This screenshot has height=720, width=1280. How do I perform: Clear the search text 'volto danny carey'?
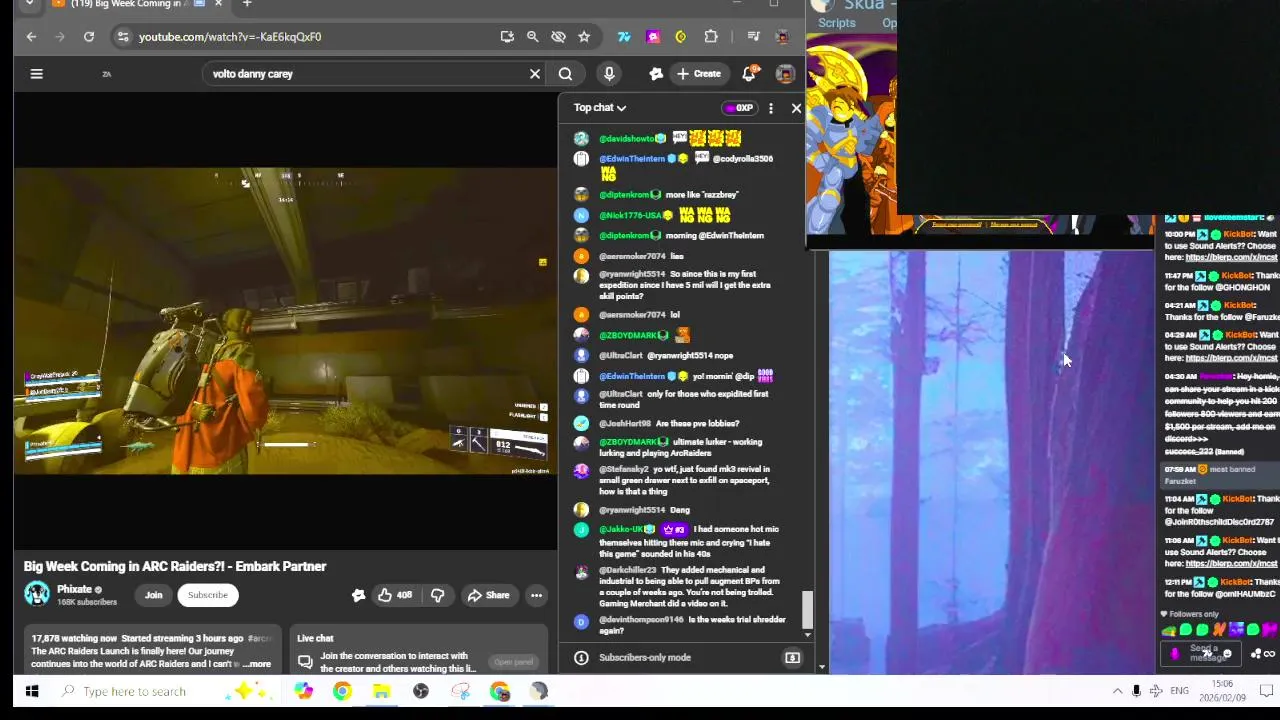click(x=535, y=74)
